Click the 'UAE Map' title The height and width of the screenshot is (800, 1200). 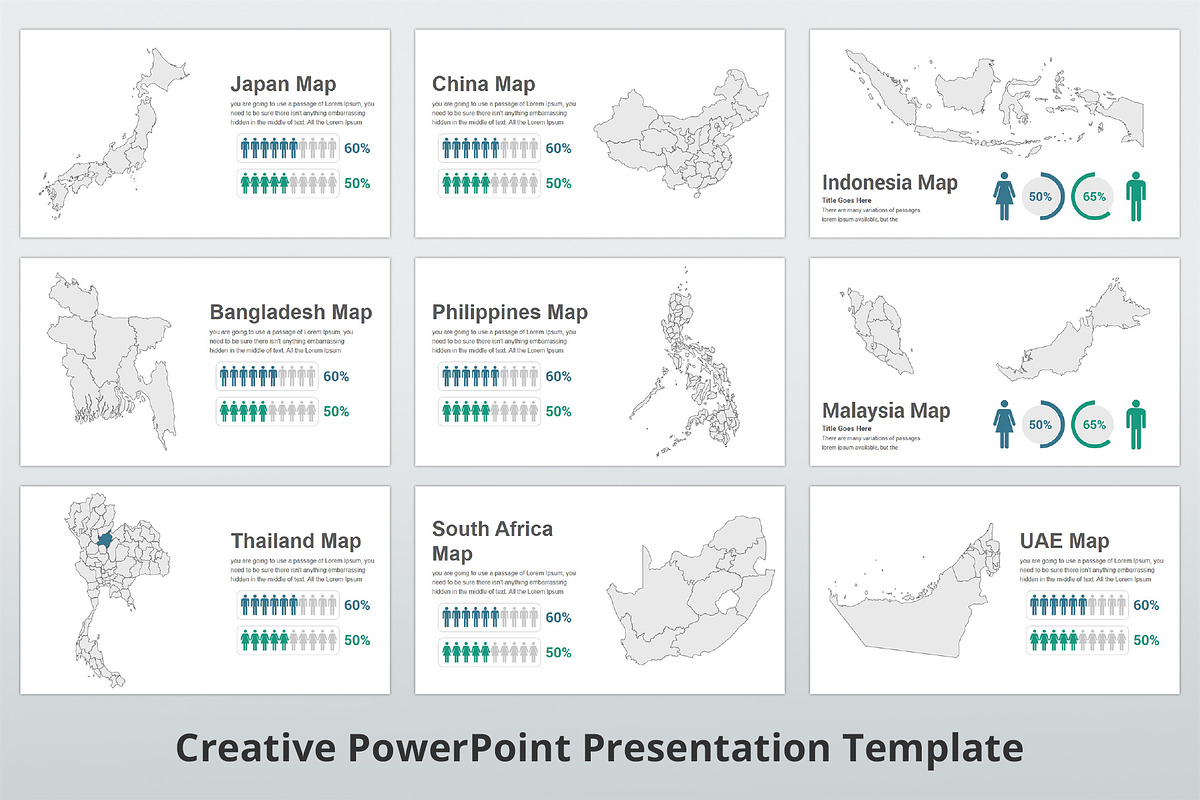pos(1064,541)
